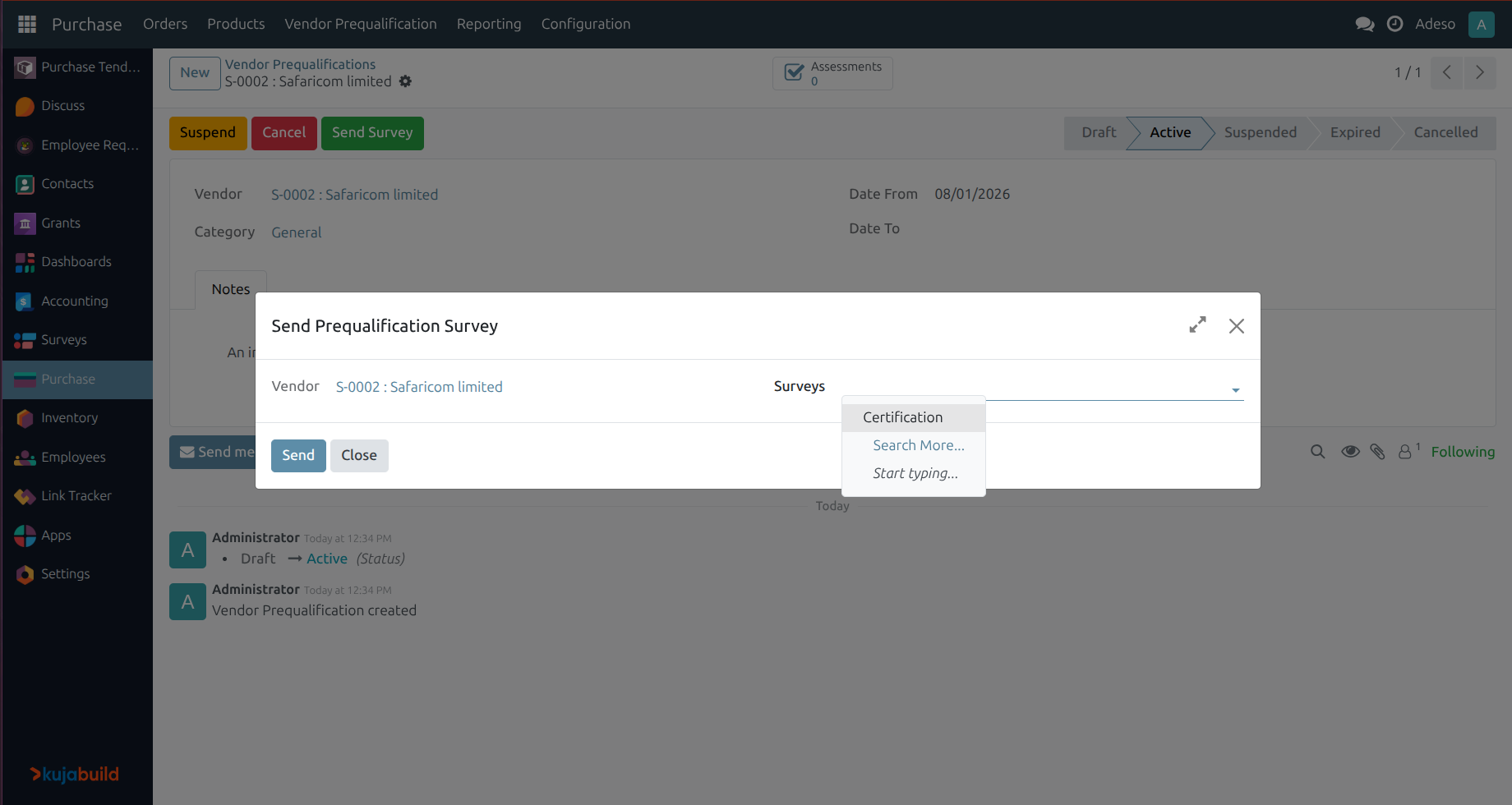Open Grants app in sidebar

tap(77, 223)
